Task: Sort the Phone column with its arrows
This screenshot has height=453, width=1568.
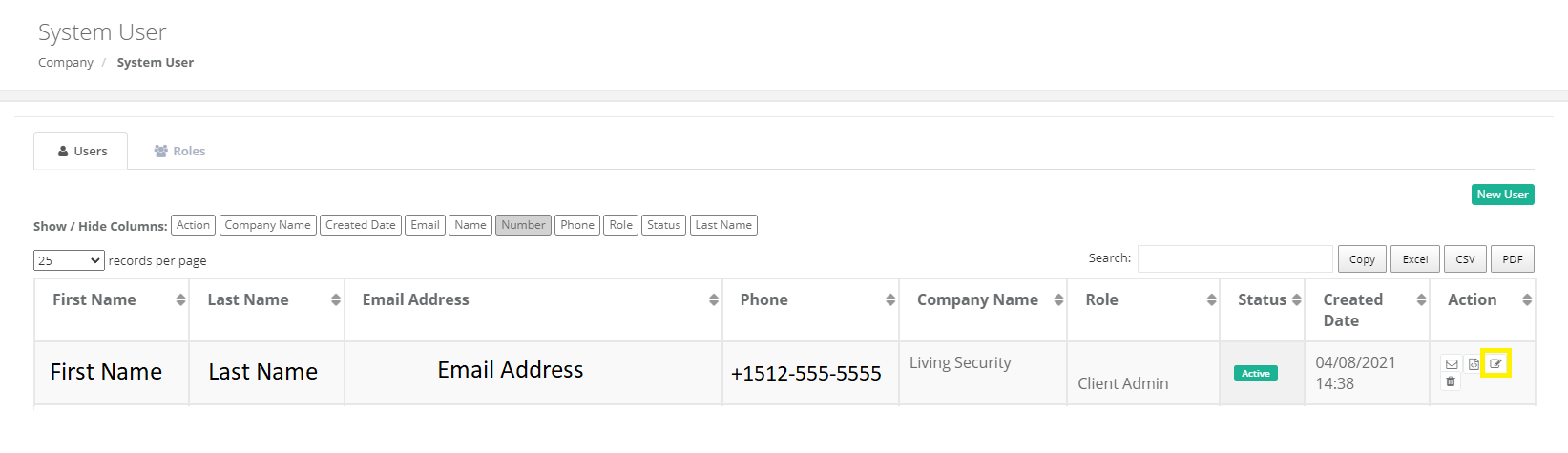Action: tap(890, 299)
